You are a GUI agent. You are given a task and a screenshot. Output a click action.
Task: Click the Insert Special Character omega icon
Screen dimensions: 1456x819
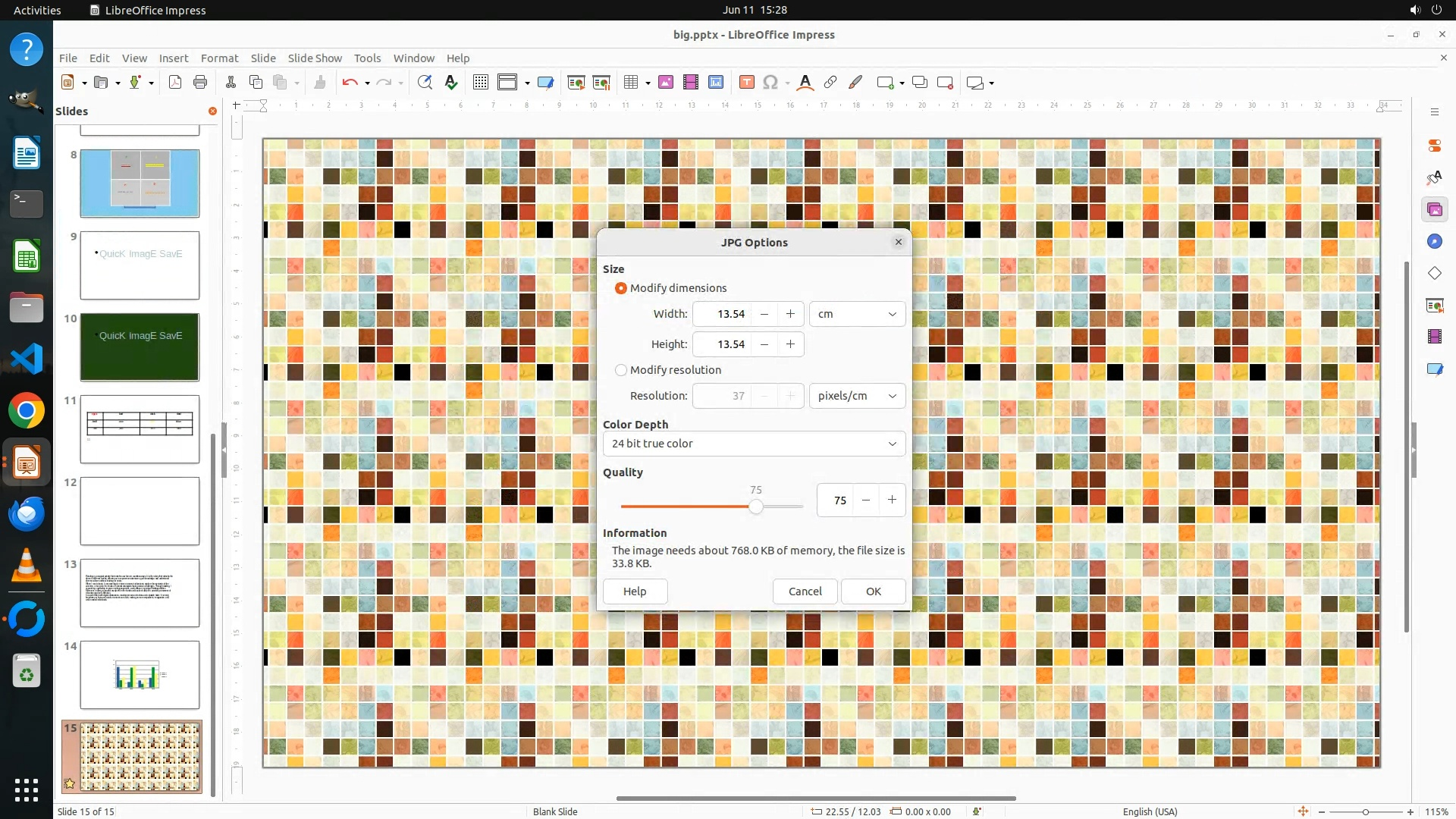[x=770, y=83]
